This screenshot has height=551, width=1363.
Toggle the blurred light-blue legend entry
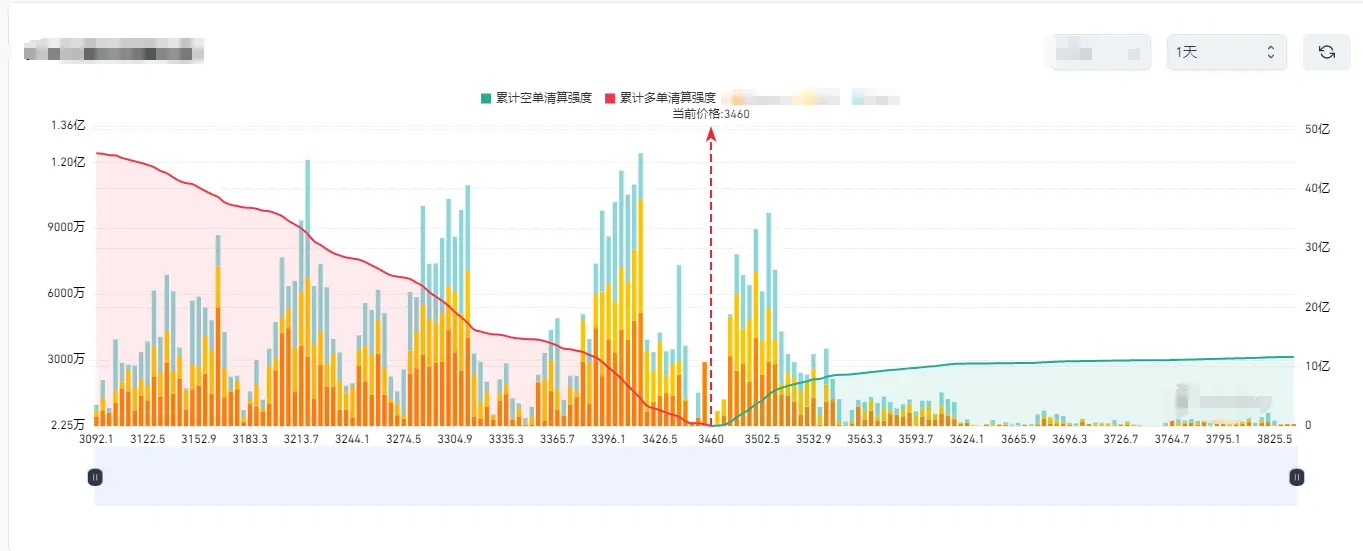click(875, 98)
